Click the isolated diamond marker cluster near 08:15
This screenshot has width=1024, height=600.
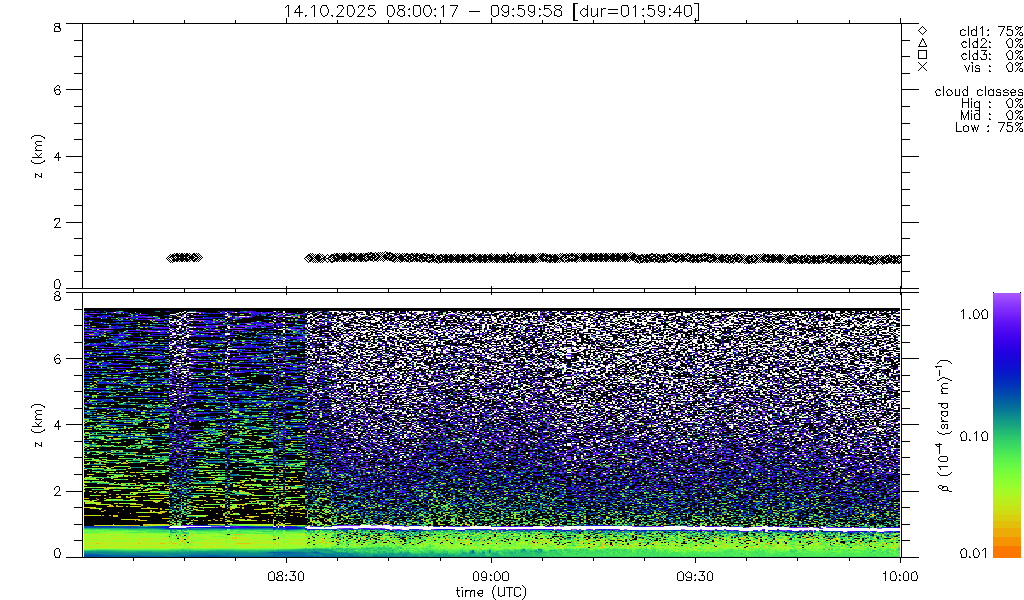pyautogui.click(x=184, y=257)
